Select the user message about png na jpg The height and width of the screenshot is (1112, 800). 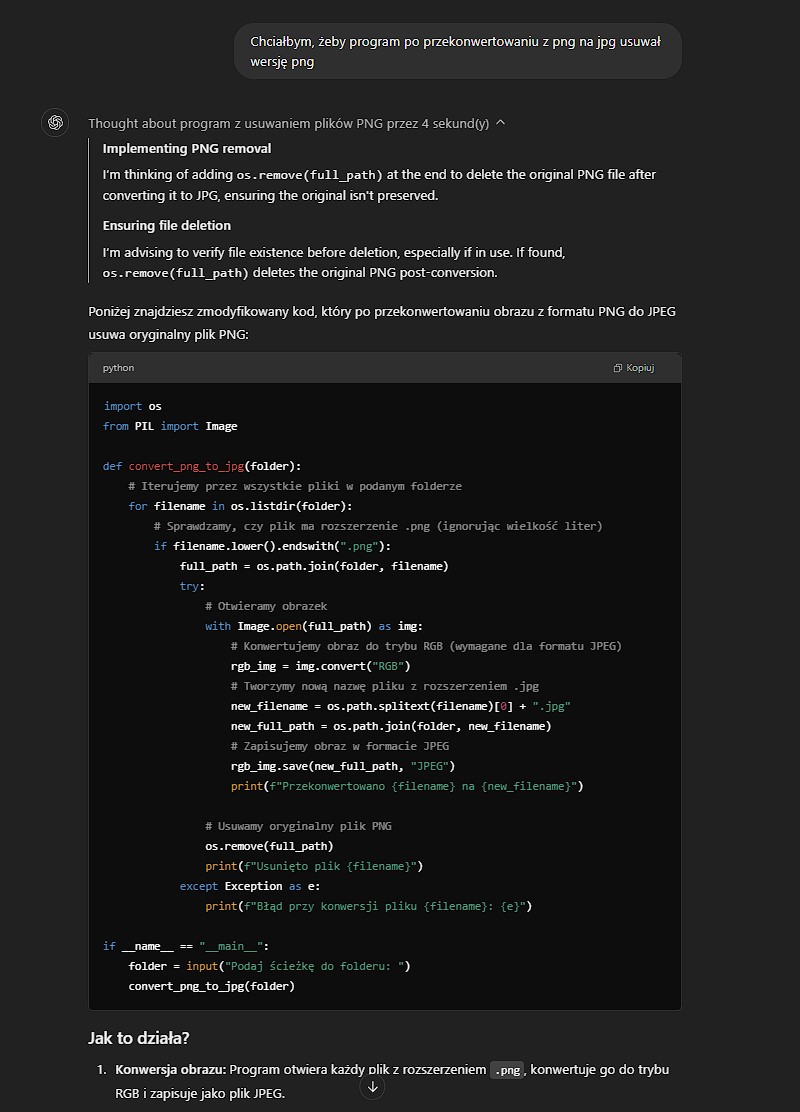(457, 51)
